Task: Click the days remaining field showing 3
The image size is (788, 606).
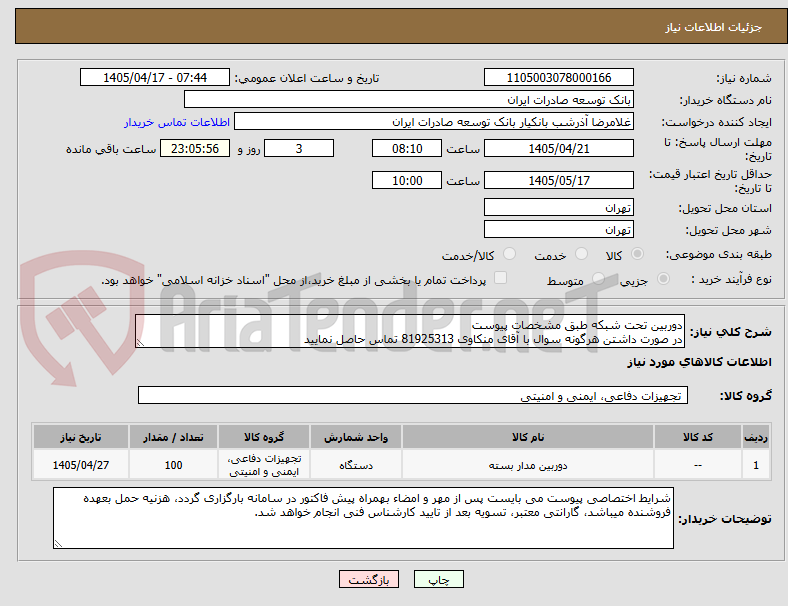Action: tap(299, 148)
